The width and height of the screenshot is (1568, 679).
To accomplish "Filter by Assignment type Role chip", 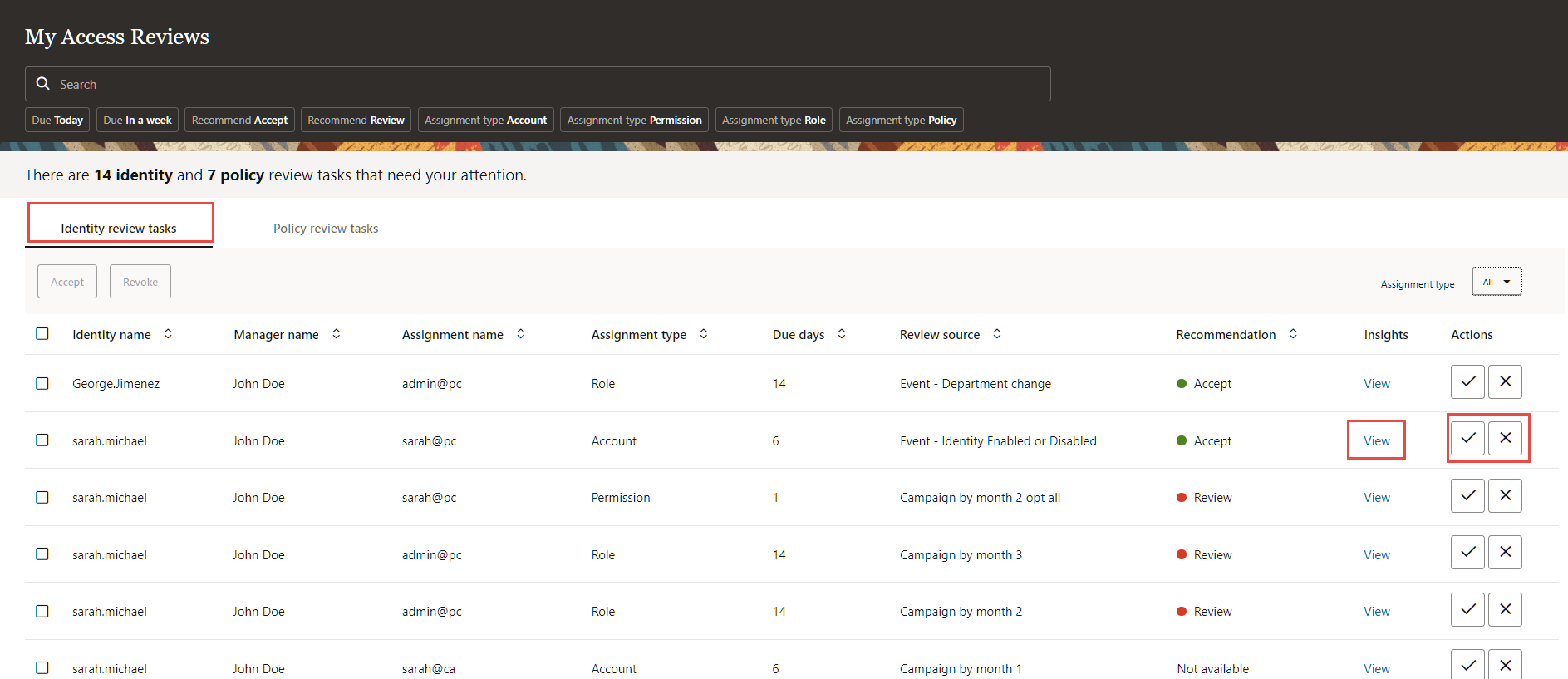I will coord(774,120).
